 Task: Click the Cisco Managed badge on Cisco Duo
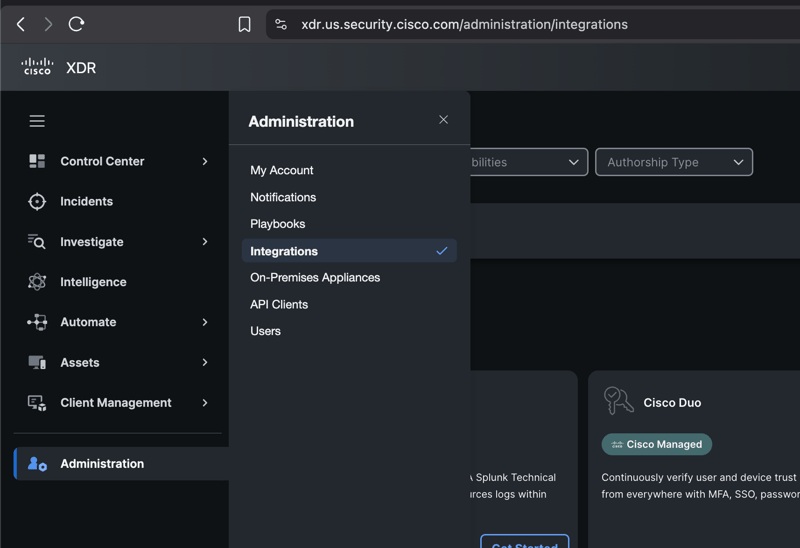coord(656,444)
